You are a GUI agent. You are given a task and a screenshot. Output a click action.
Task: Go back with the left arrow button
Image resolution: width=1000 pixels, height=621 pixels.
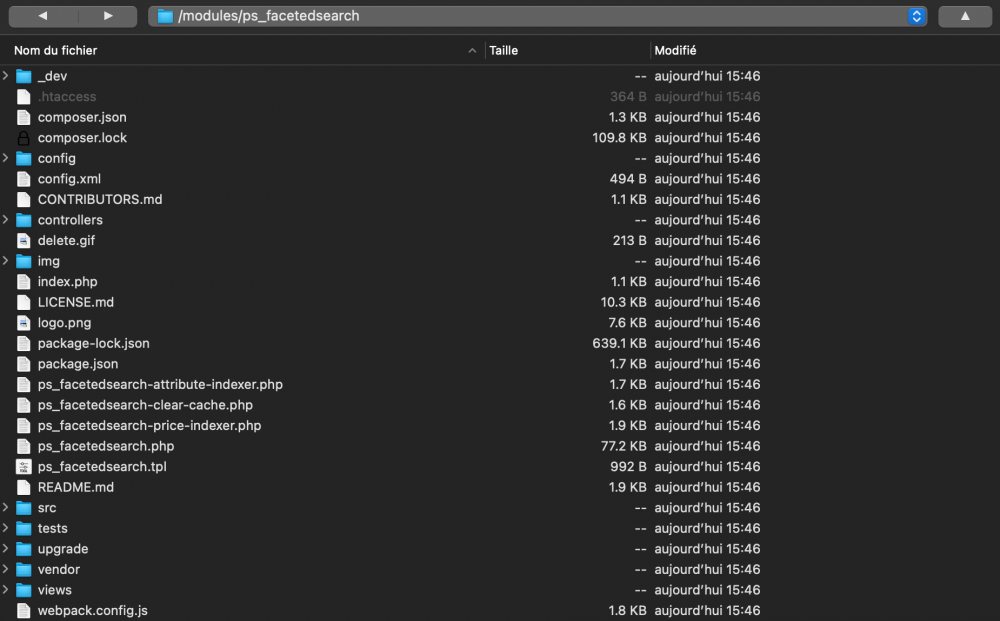pyautogui.click(x=42, y=16)
